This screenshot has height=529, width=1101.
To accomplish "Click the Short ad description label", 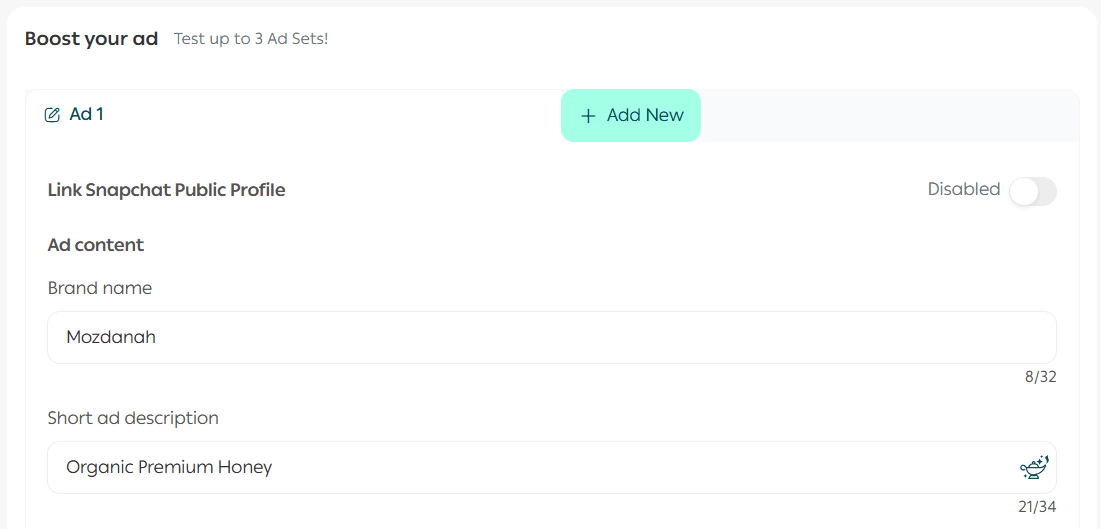I will click(133, 418).
